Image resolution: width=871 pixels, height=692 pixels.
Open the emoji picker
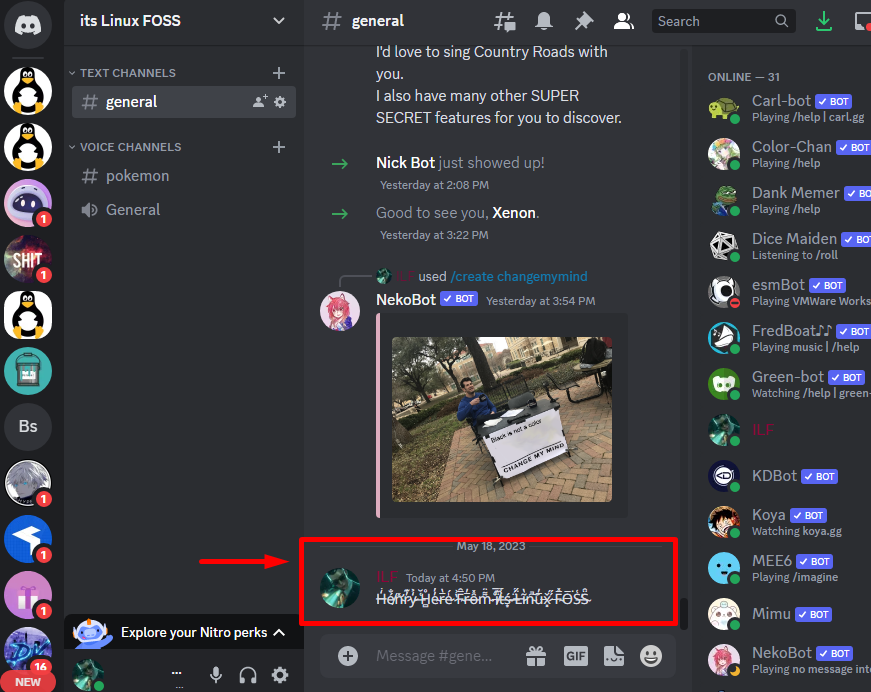650,656
